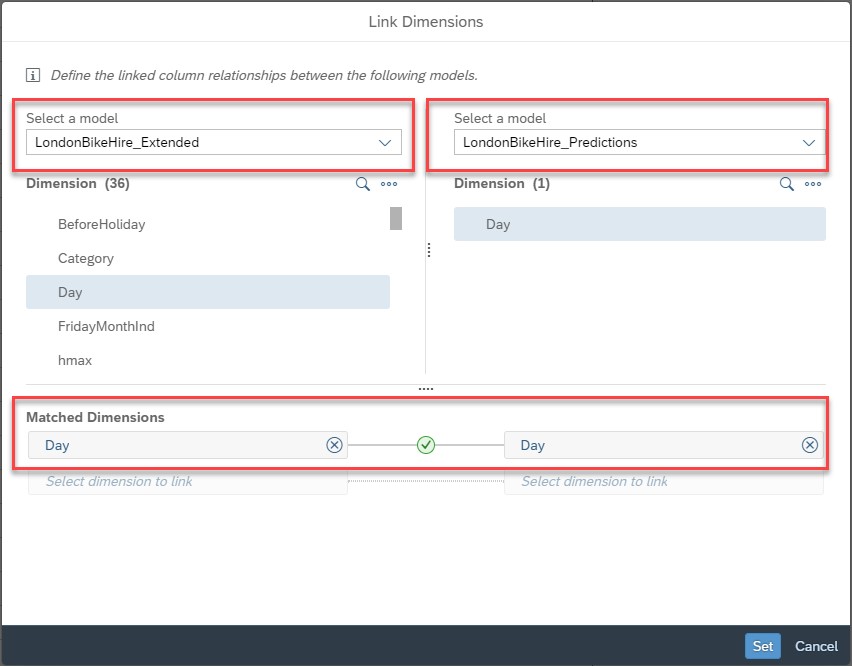The width and height of the screenshot is (852, 666).
Task: Select BeforeHoliday dimension in left list
Action: [x=208, y=224]
